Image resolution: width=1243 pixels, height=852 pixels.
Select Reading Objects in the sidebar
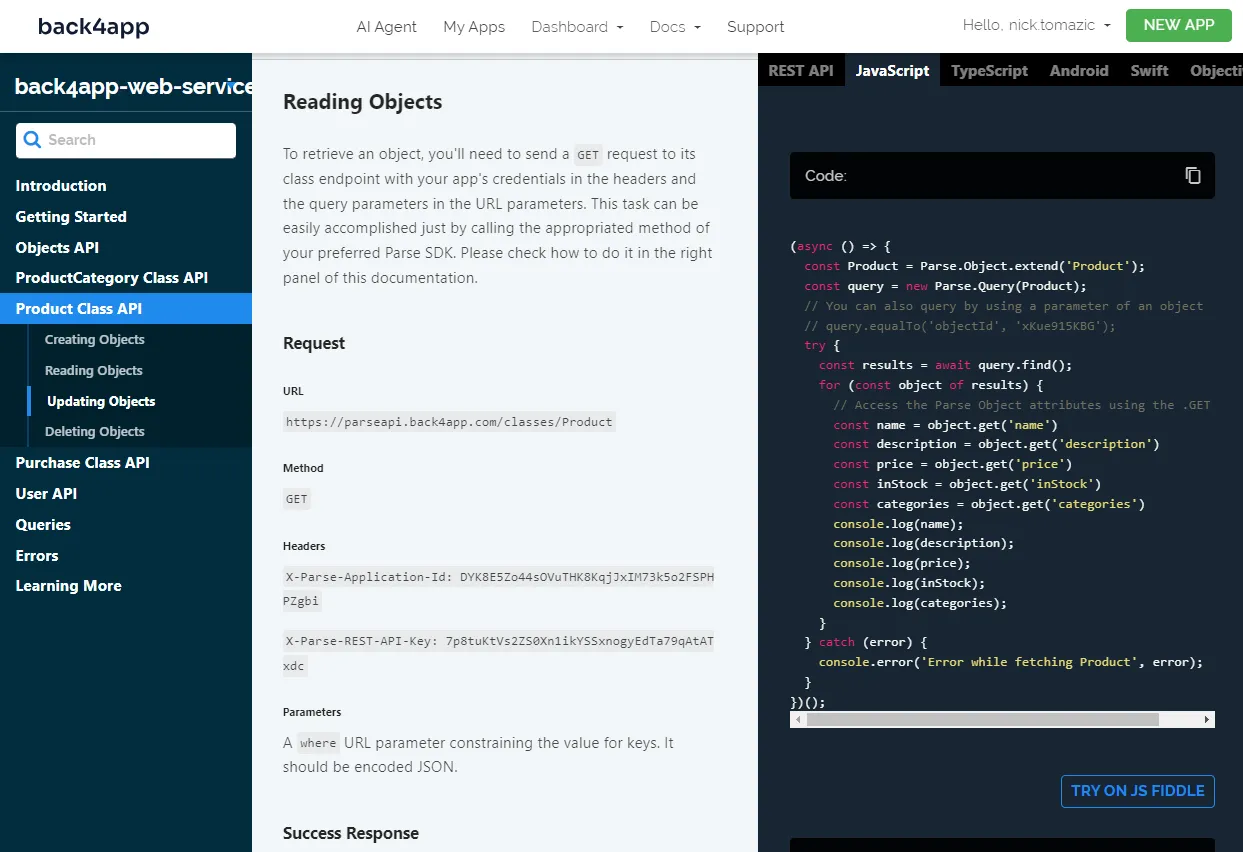tap(94, 370)
